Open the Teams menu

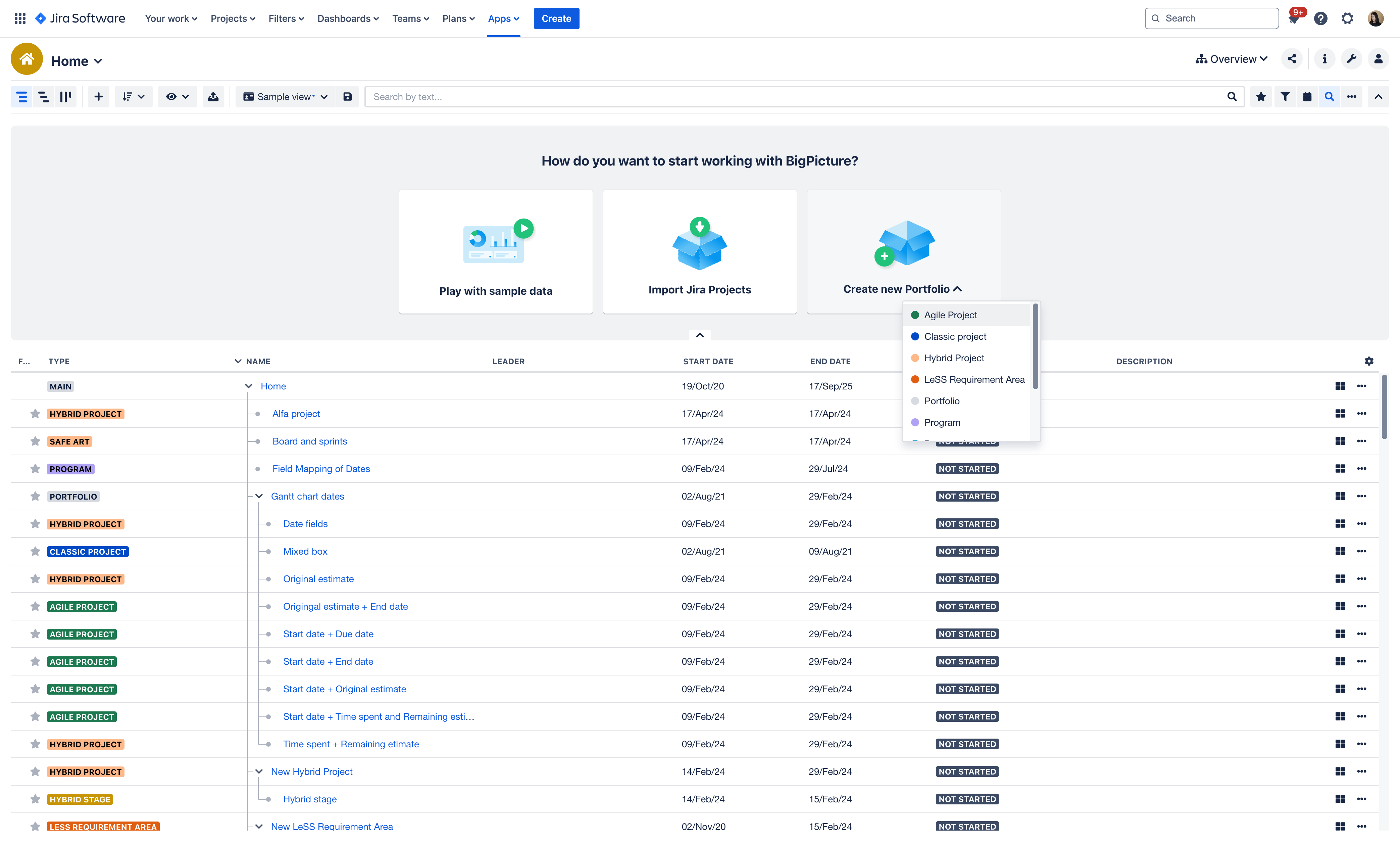click(410, 18)
